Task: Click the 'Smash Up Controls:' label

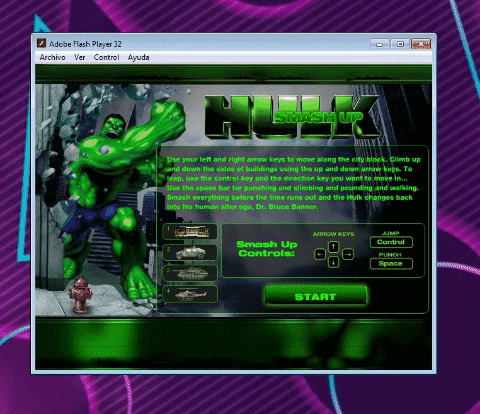Action: [x=267, y=249]
